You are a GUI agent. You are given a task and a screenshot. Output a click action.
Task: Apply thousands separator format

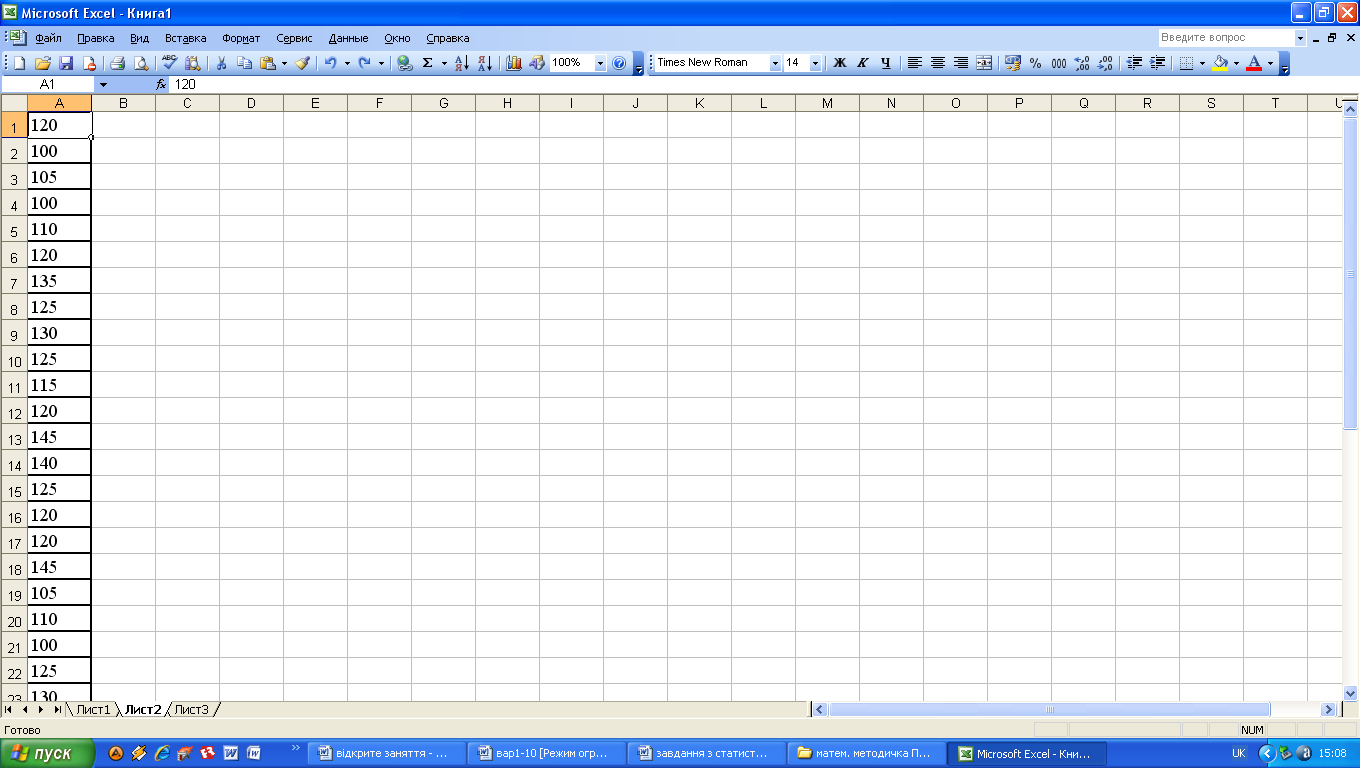coord(1058,63)
